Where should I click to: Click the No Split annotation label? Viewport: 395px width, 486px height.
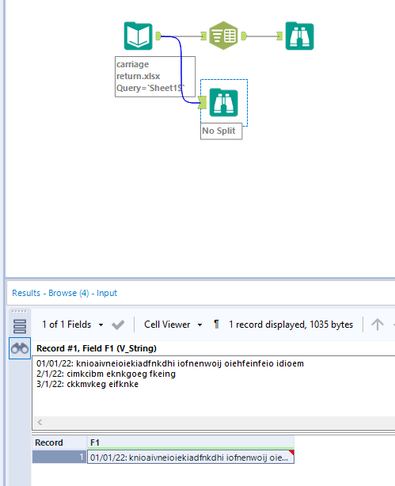tap(221, 131)
